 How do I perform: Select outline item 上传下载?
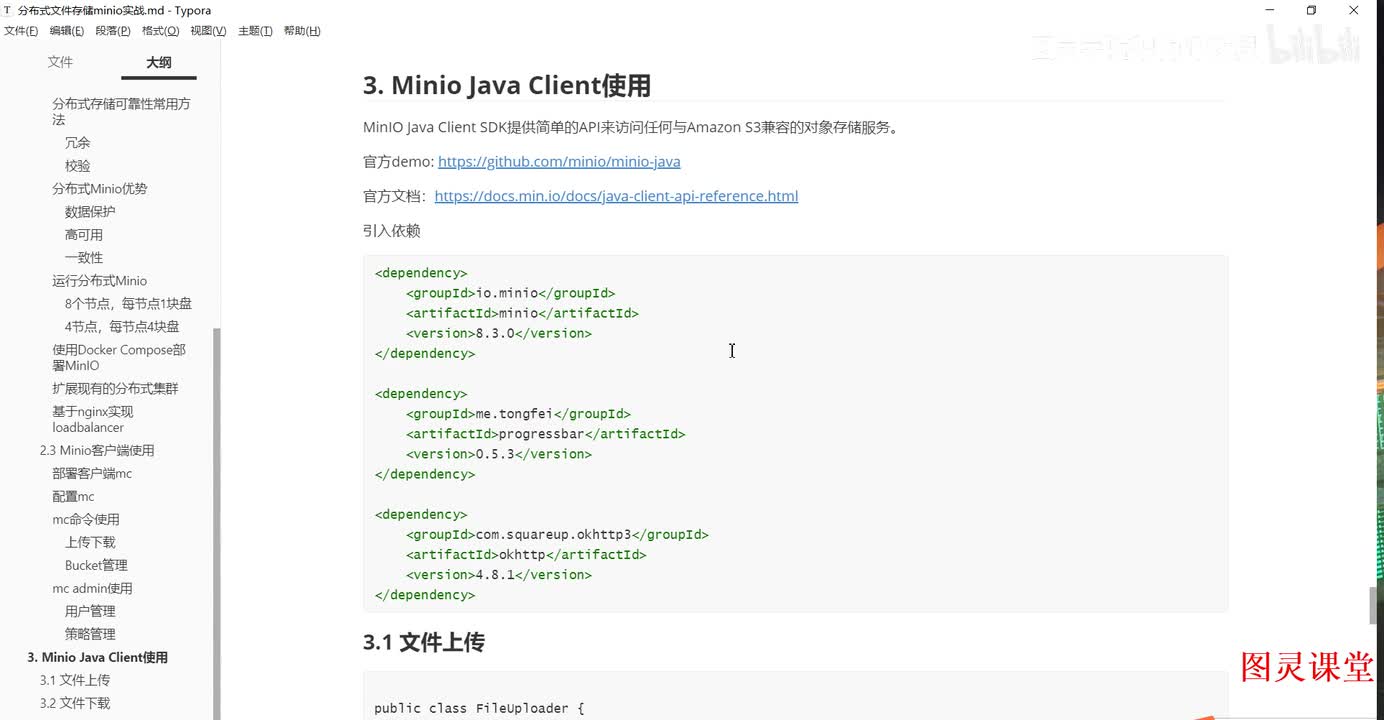pyautogui.click(x=90, y=543)
